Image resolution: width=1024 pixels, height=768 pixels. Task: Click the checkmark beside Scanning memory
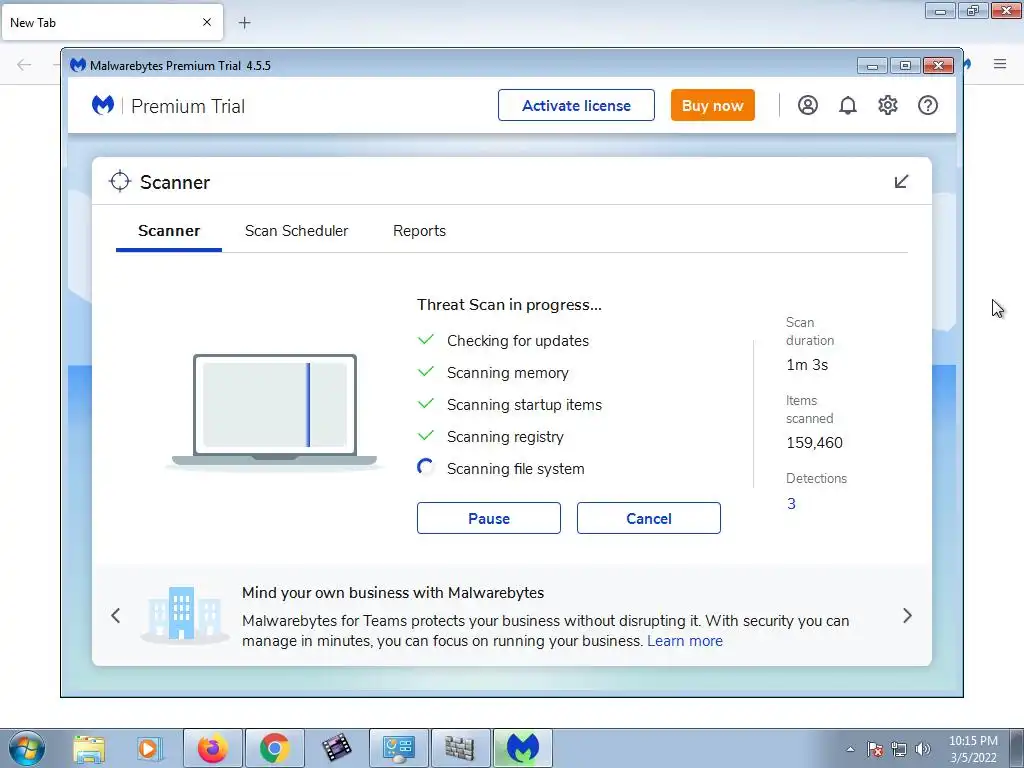tap(426, 372)
